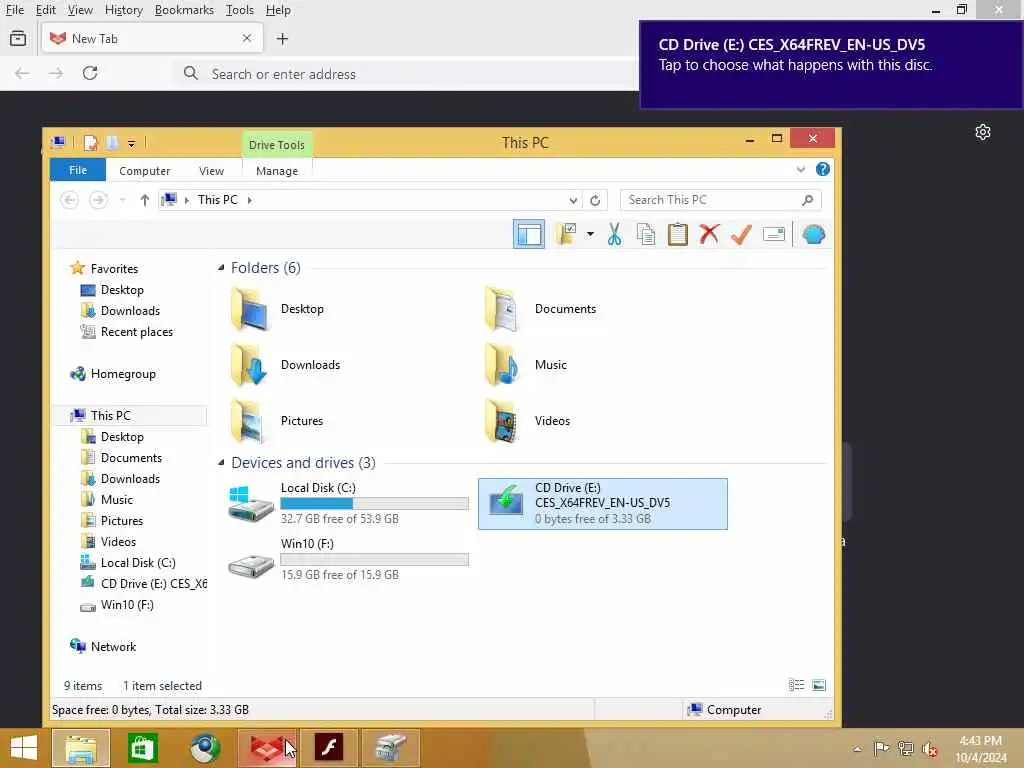Open browser Bookmarks menu
Image resolution: width=1024 pixels, height=768 pixels.
(x=184, y=10)
